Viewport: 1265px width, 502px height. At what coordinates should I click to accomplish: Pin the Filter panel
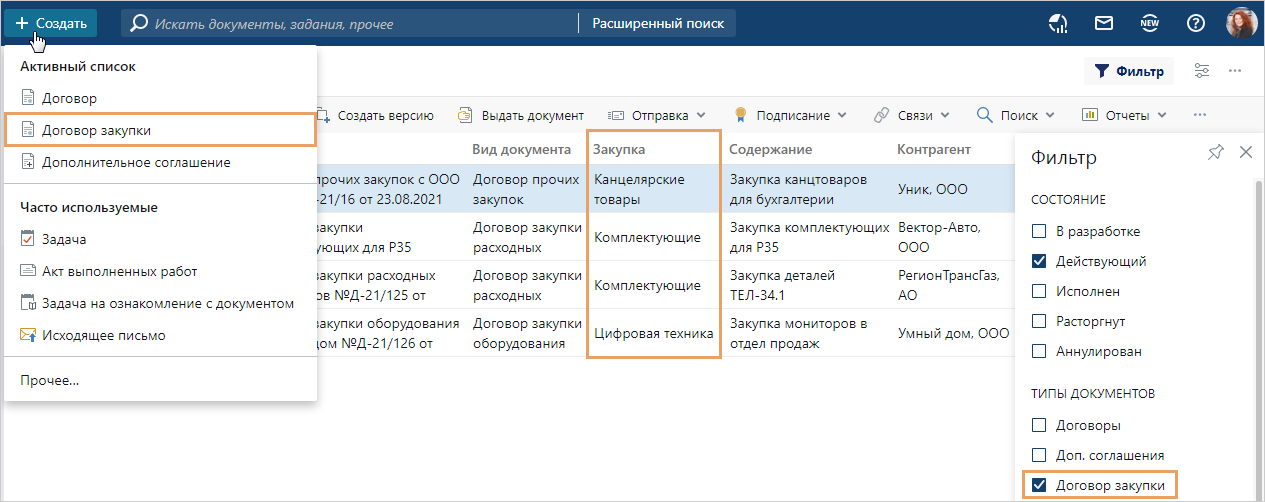pyautogui.click(x=1215, y=152)
